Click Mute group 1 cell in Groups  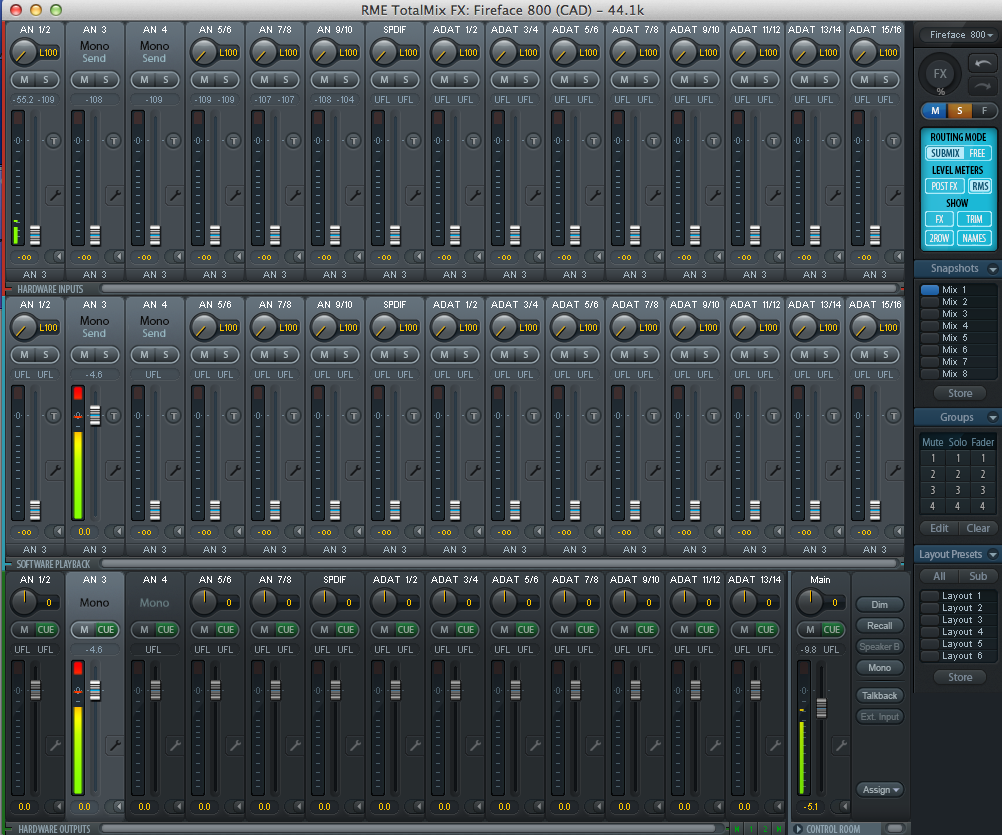point(932,458)
